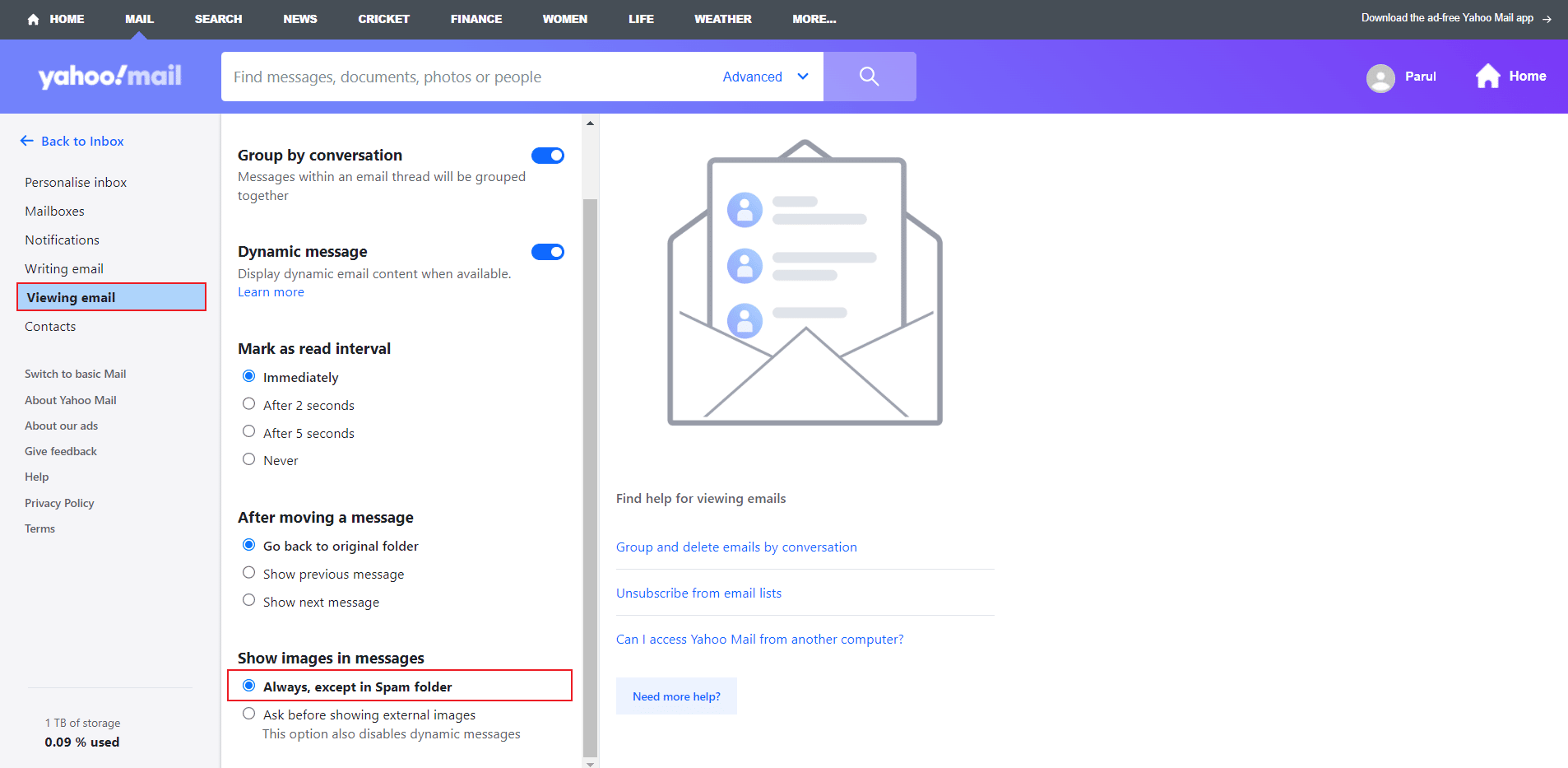Open the MORE... navigation menu

814,19
